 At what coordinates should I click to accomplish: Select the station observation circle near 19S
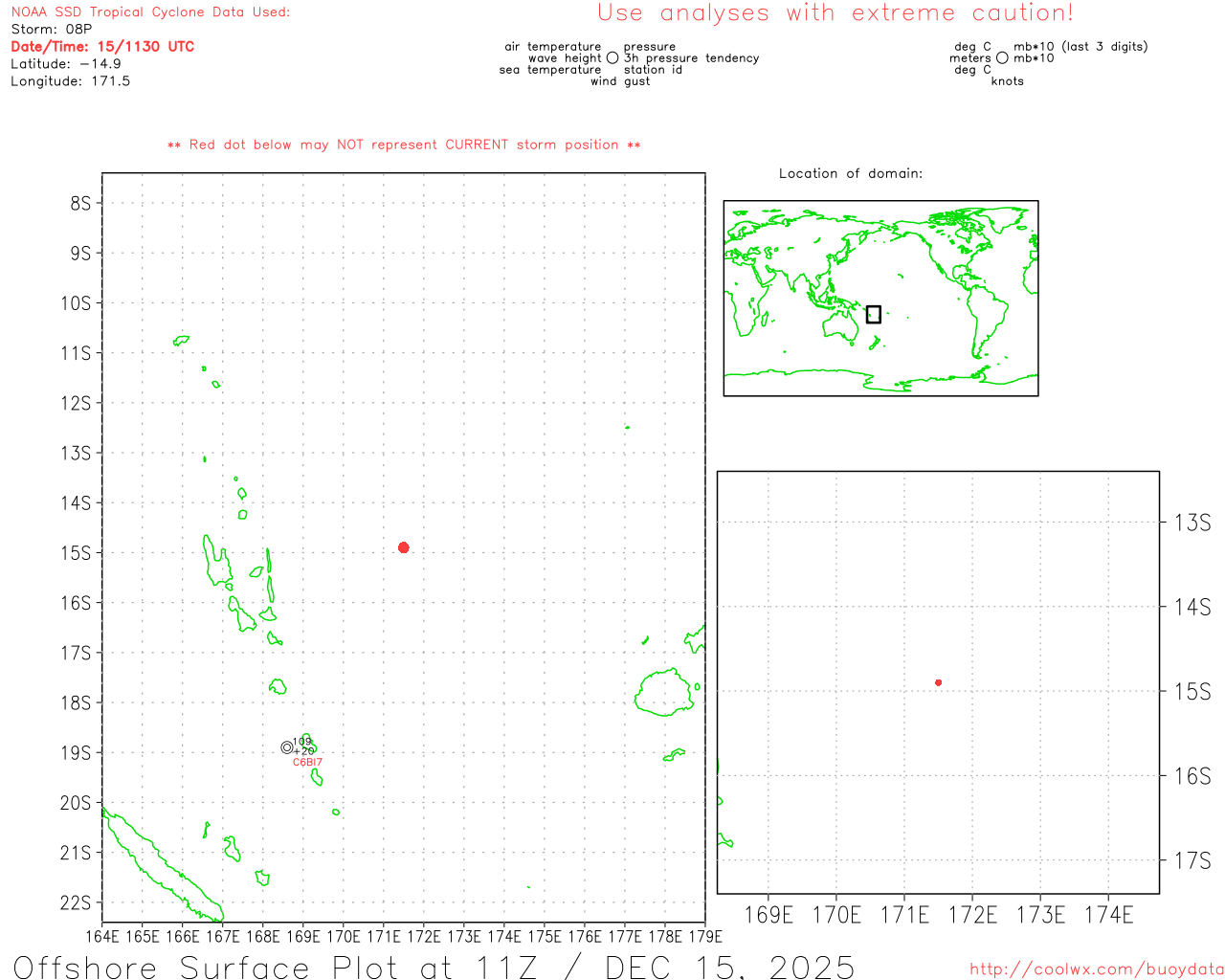click(287, 747)
